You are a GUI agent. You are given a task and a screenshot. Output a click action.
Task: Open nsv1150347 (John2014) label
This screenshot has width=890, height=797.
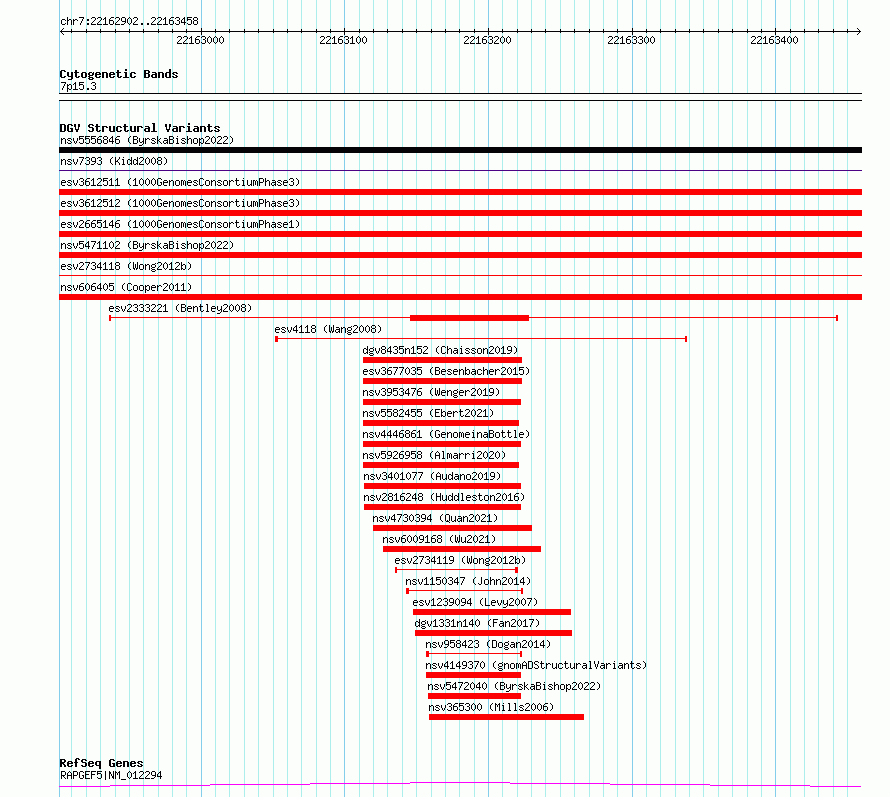[468, 581]
